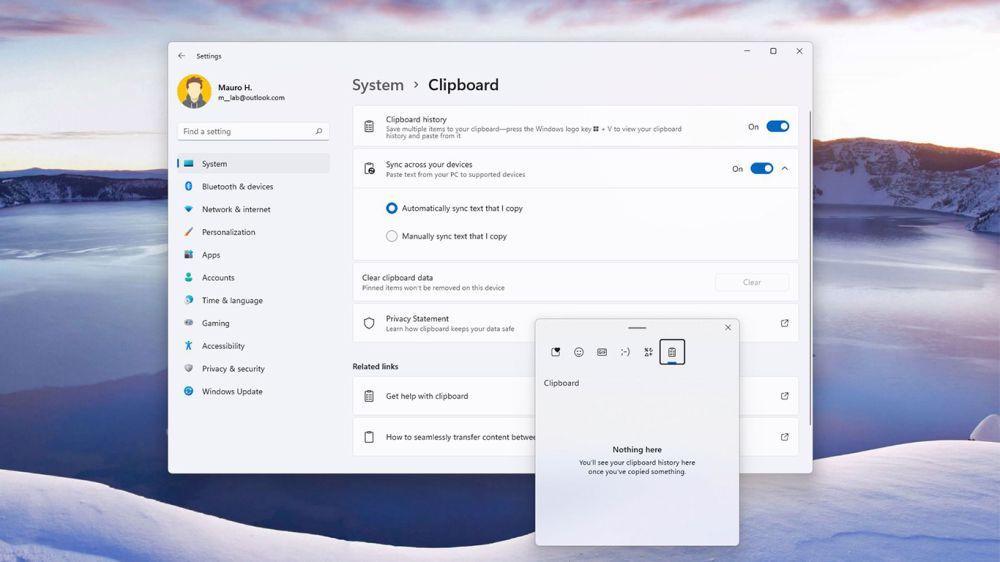
Task: Turn off the Clipboard history toggle
Action: coord(777,126)
